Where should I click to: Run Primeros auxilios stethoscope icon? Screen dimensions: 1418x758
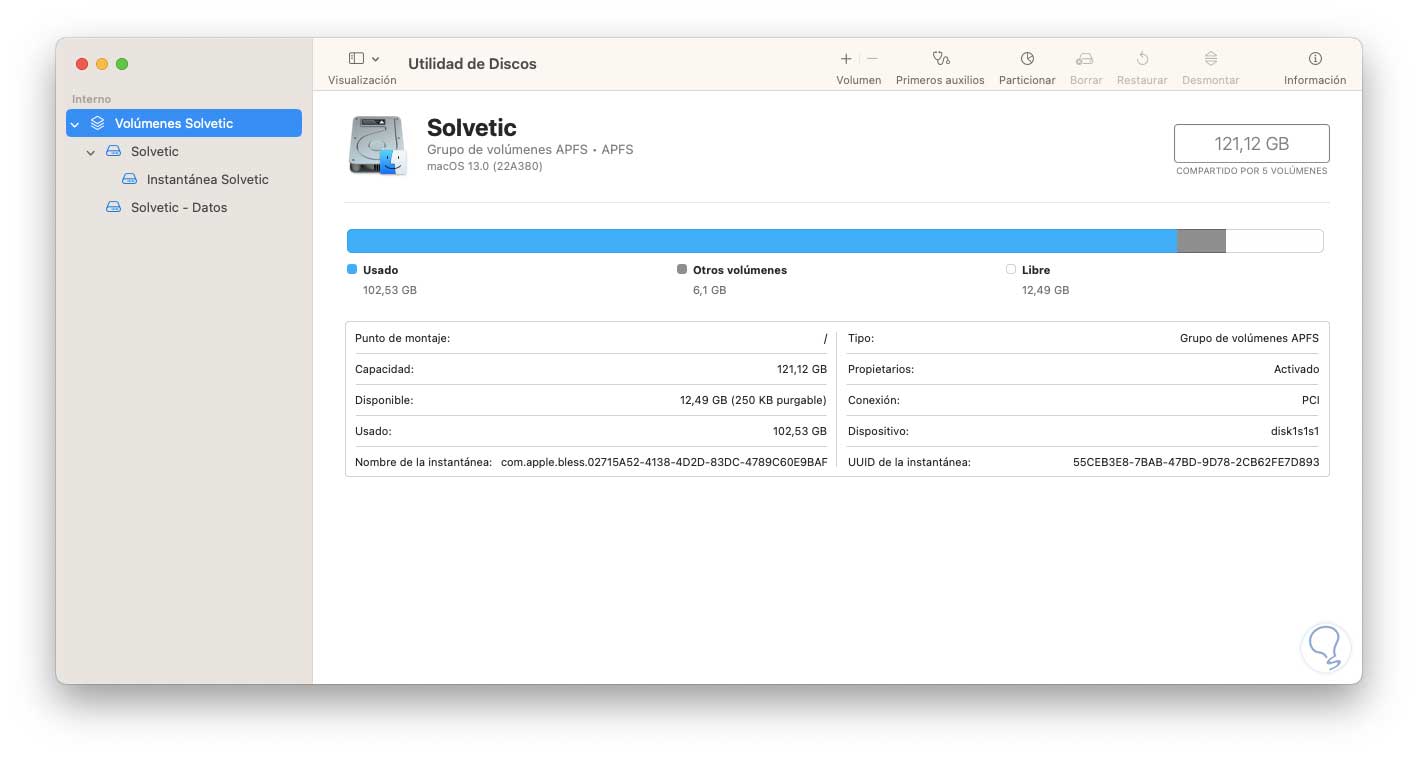940,59
